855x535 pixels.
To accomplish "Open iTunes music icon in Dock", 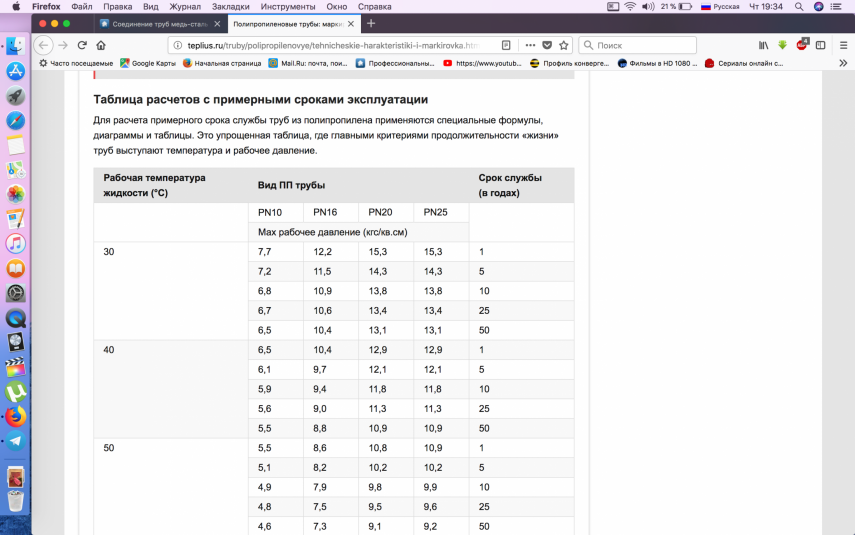I will coord(16,243).
